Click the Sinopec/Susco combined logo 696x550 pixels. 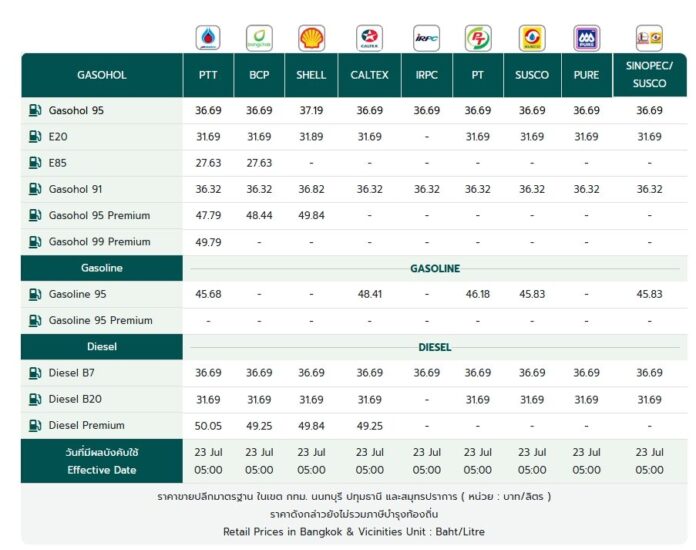click(649, 38)
